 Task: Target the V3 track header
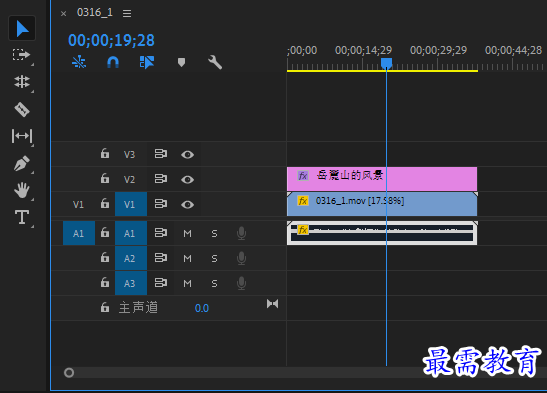[129, 154]
